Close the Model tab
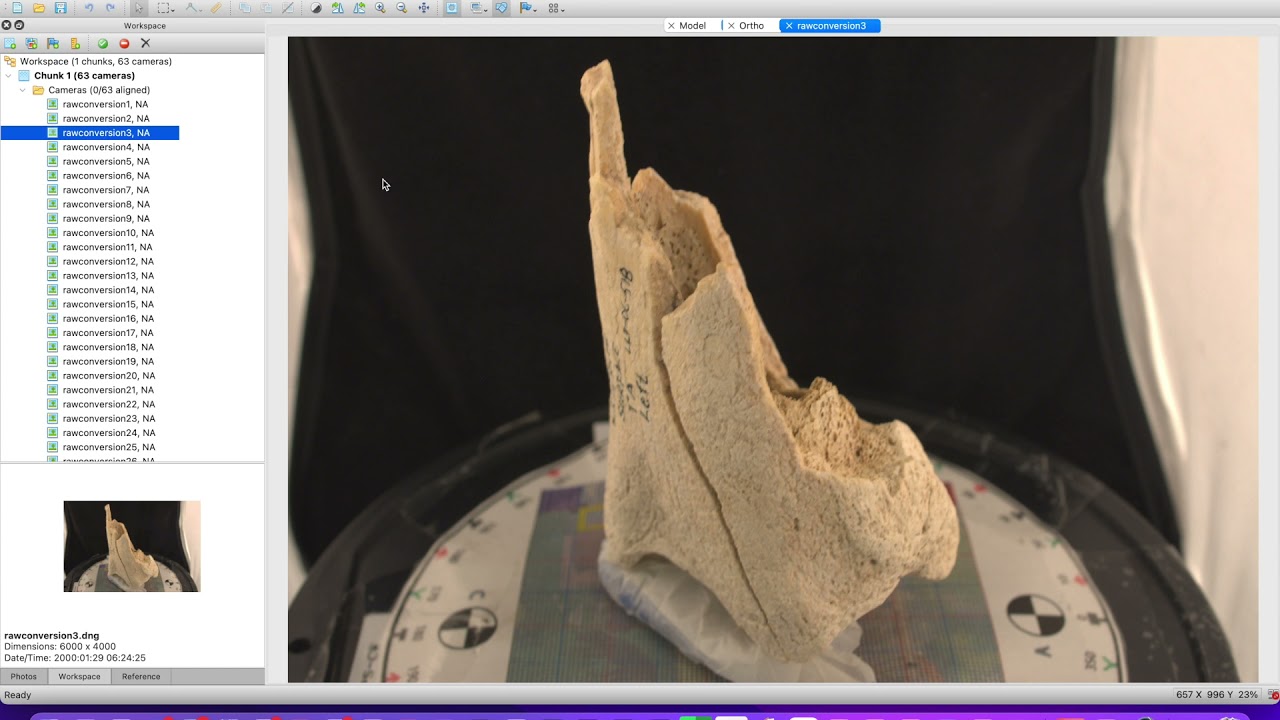This screenshot has height=720, width=1280. tap(671, 26)
